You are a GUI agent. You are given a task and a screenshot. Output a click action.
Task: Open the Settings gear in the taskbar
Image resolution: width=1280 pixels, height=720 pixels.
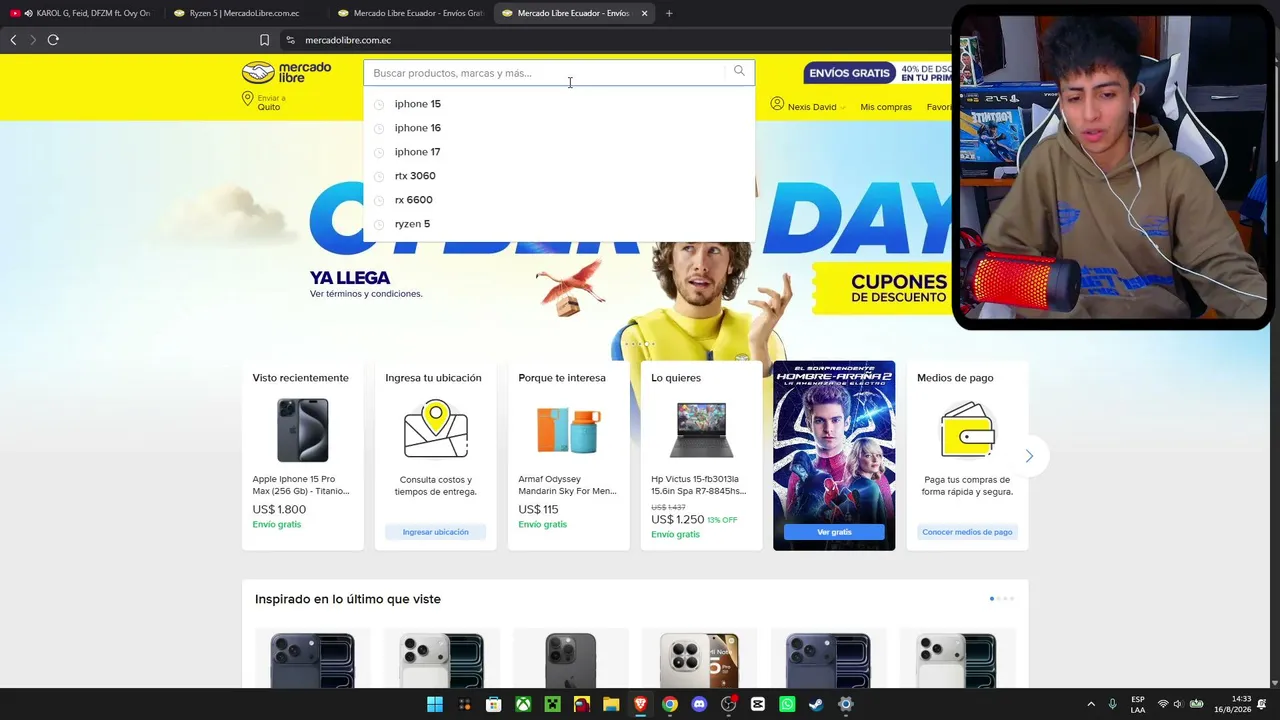pyautogui.click(x=846, y=704)
